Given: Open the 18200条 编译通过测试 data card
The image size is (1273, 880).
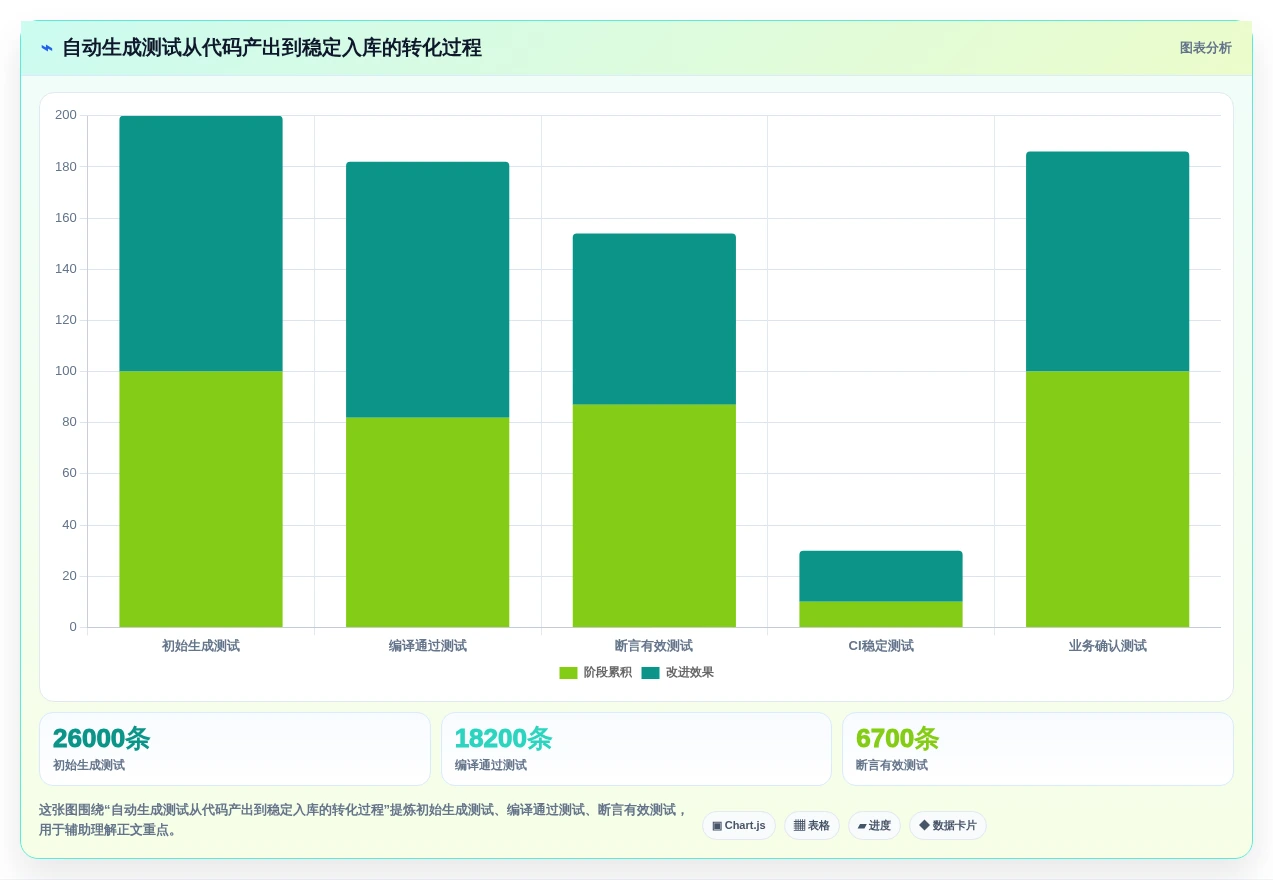Looking at the screenshot, I should point(636,749).
